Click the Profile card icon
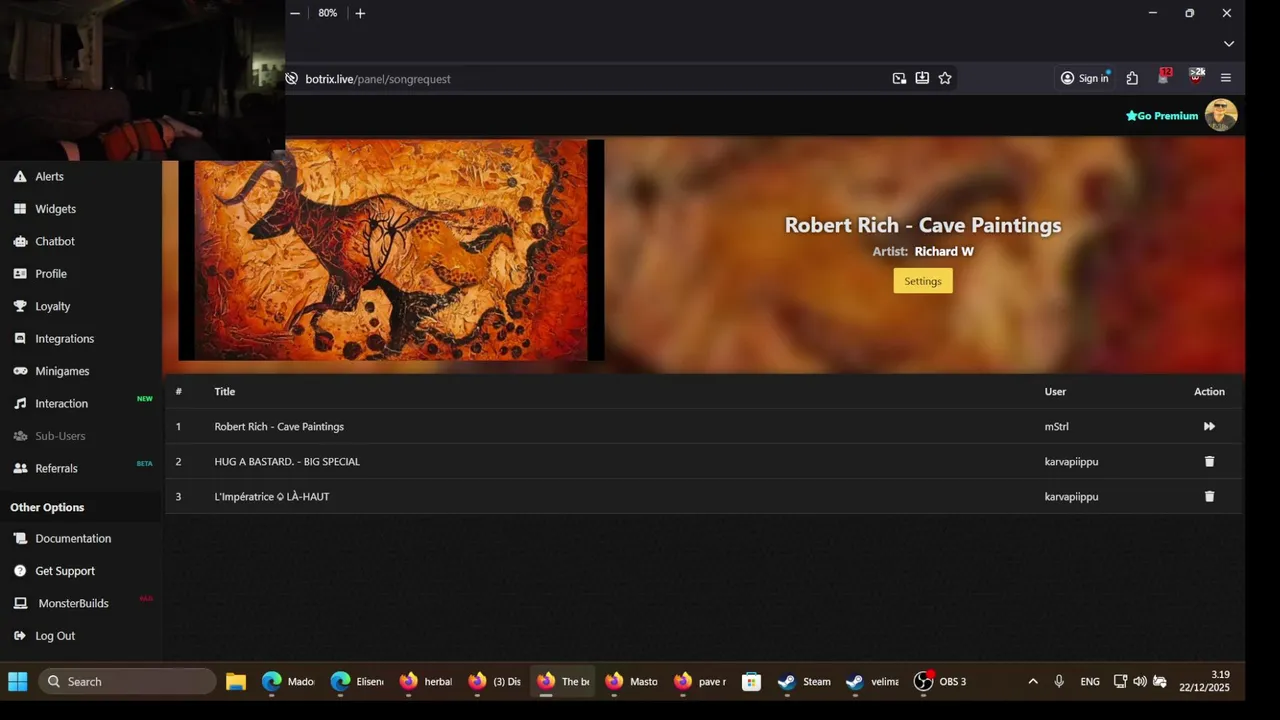The height and width of the screenshot is (720, 1280). click(x=20, y=274)
